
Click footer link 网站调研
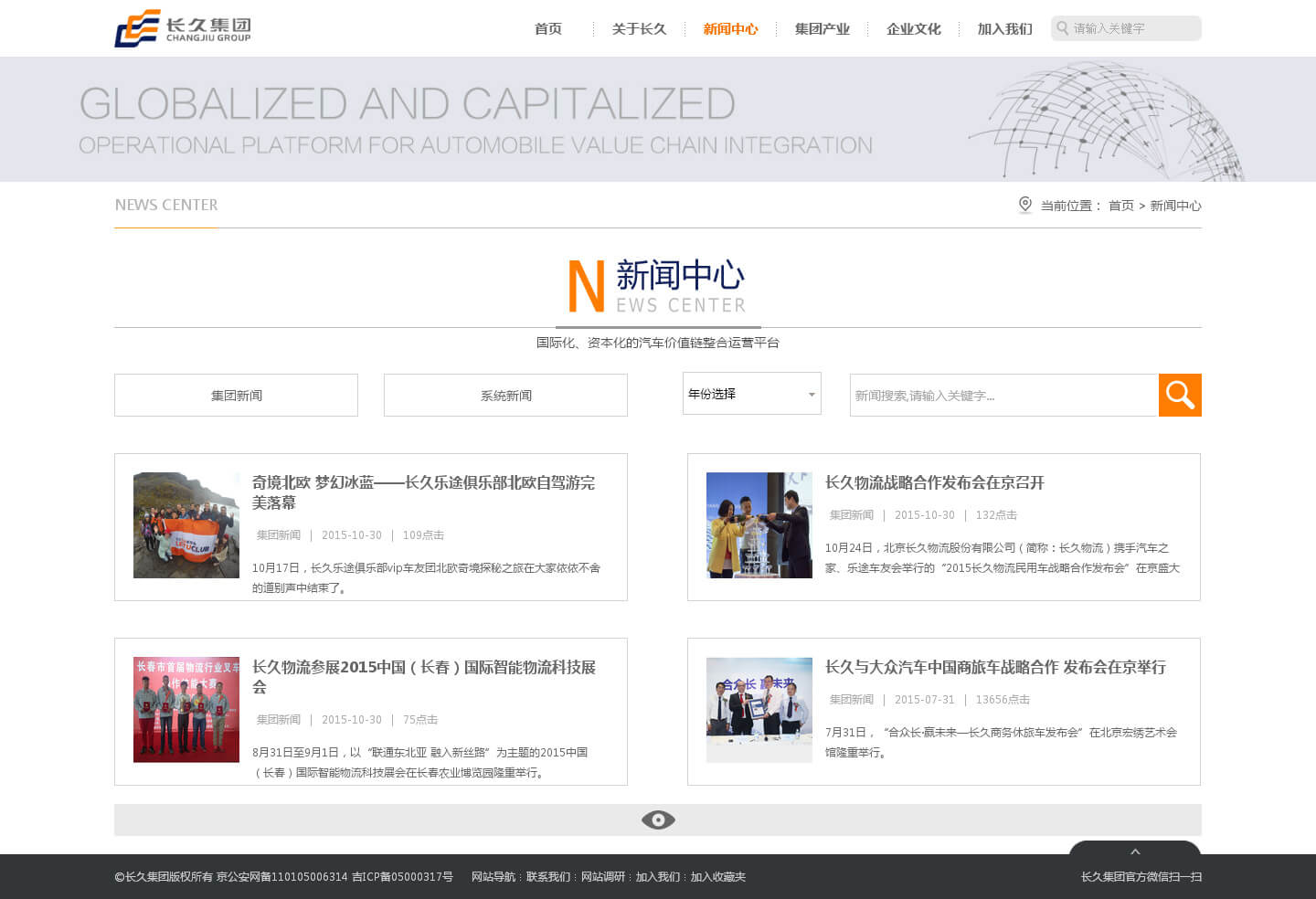click(x=603, y=877)
